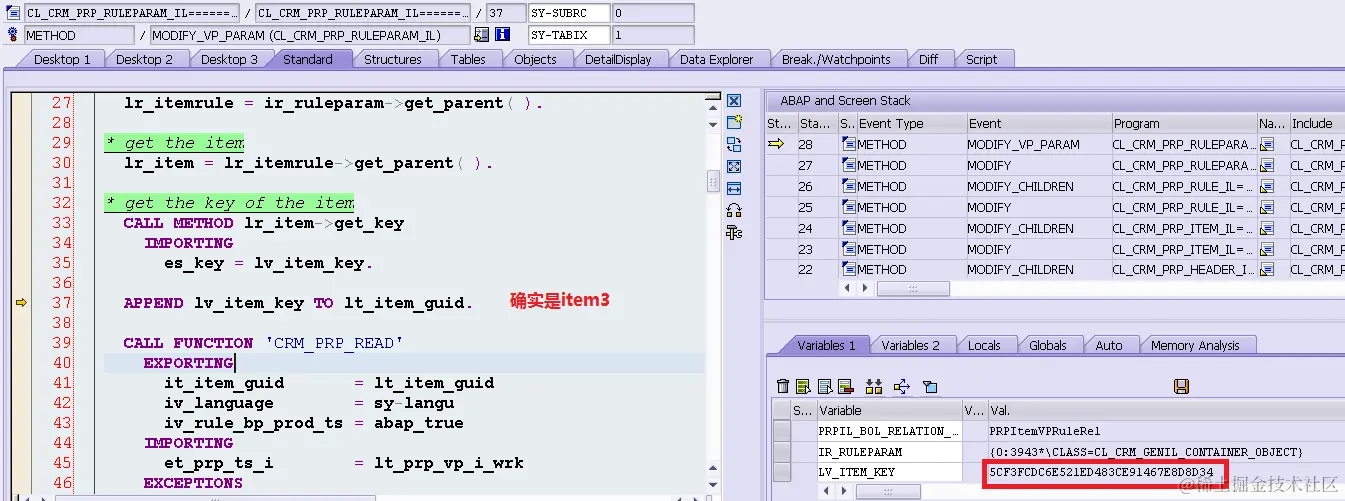Click line 39 CALL FUNCTION 'CRM_PRP_READ'

pos(263,343)
